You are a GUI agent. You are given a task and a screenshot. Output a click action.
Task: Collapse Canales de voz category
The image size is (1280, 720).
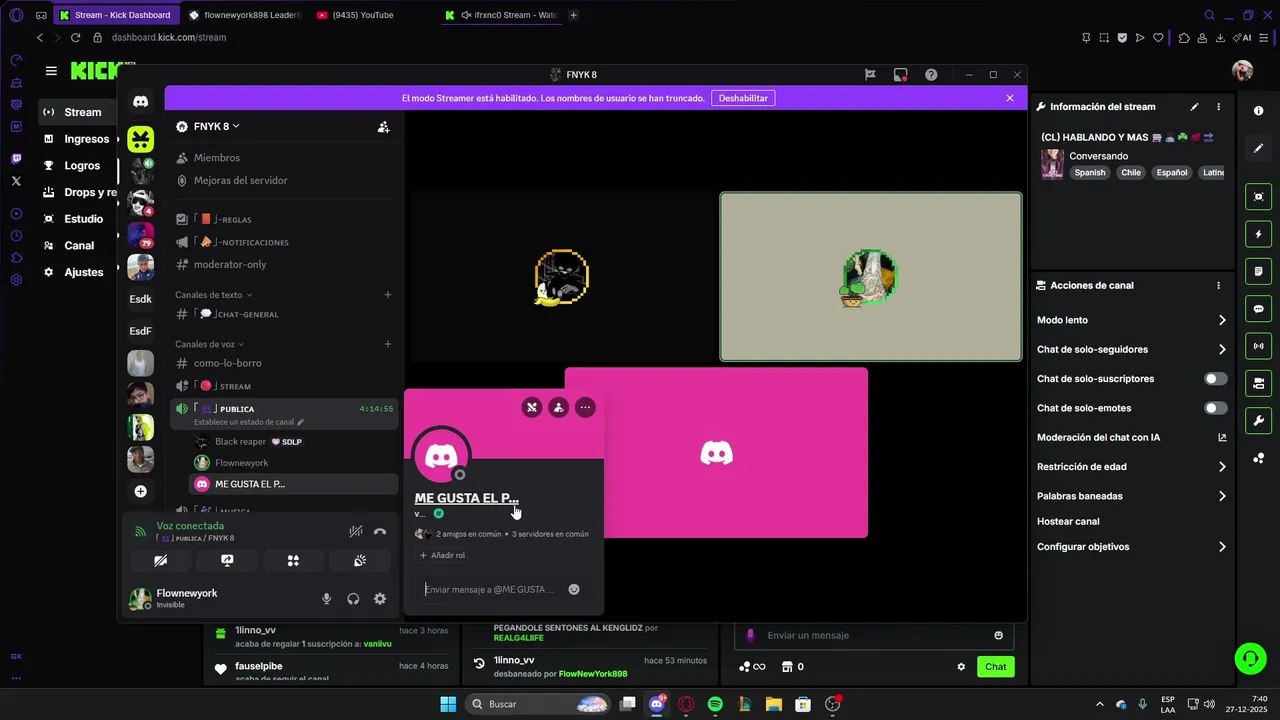(209, 344)
